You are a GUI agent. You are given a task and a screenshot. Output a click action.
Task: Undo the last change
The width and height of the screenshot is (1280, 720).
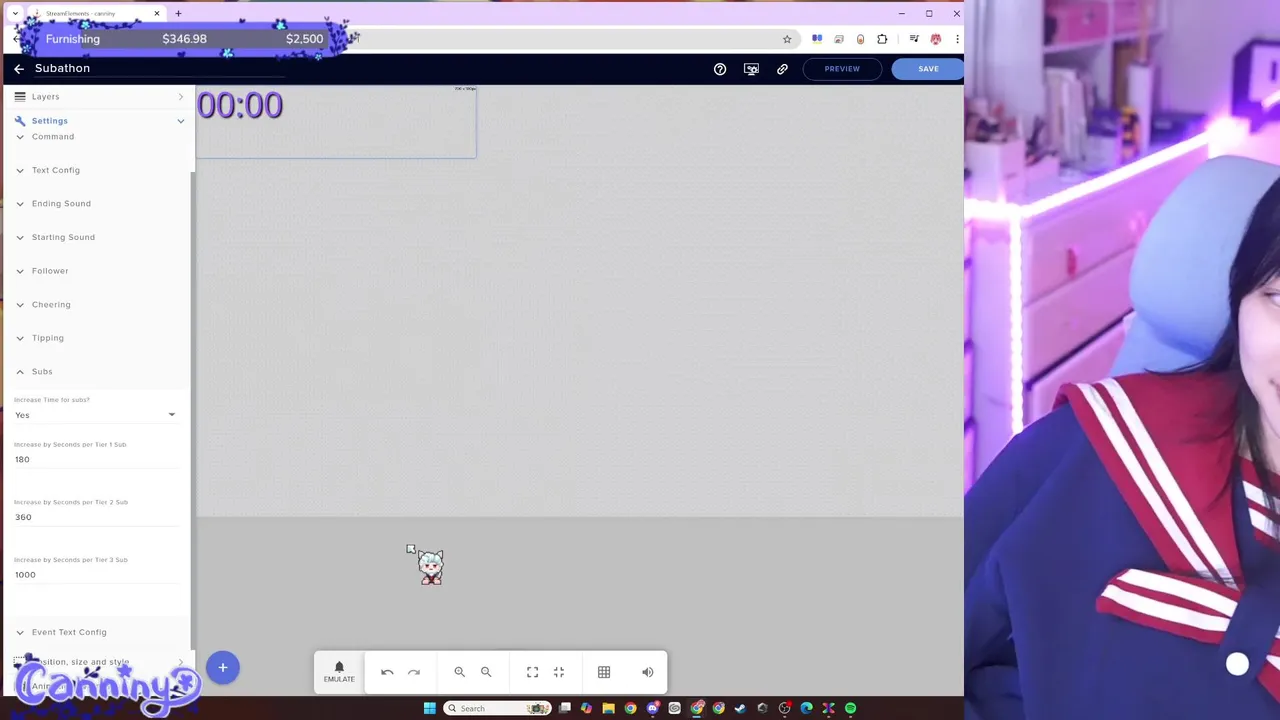tap(387, 672)
